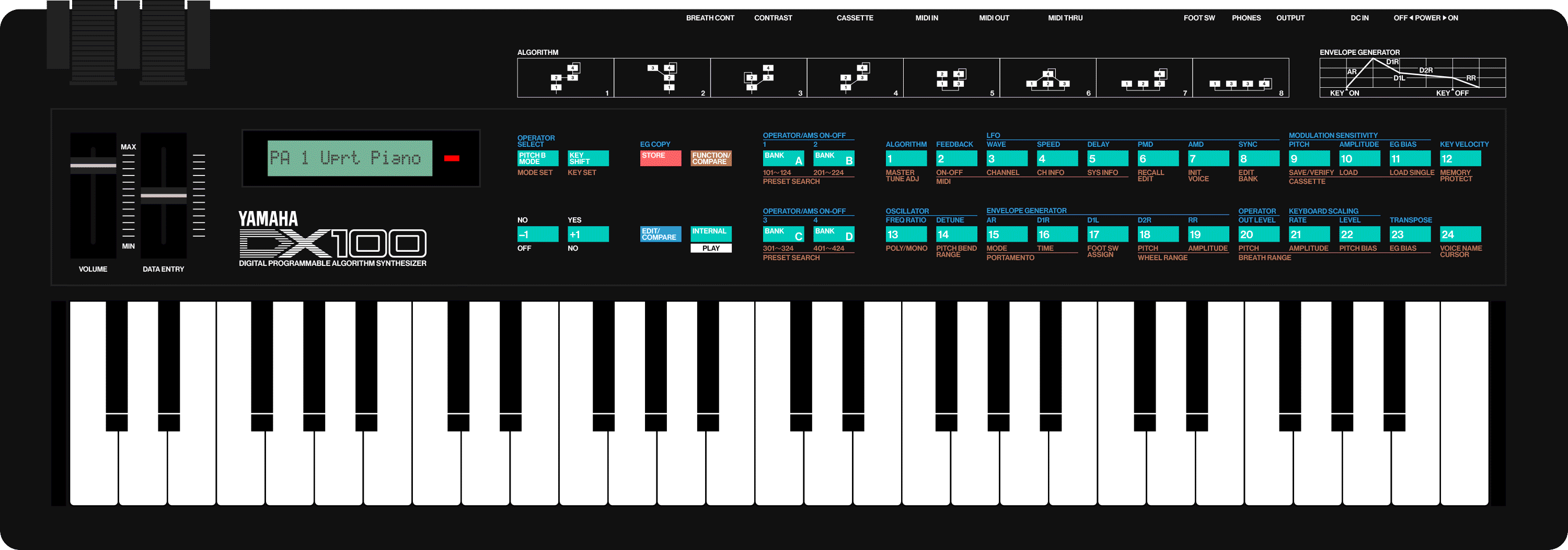Screen dimensions: 1568x550
Task: Click the blue Edit/Compare button
Action: 661,234
